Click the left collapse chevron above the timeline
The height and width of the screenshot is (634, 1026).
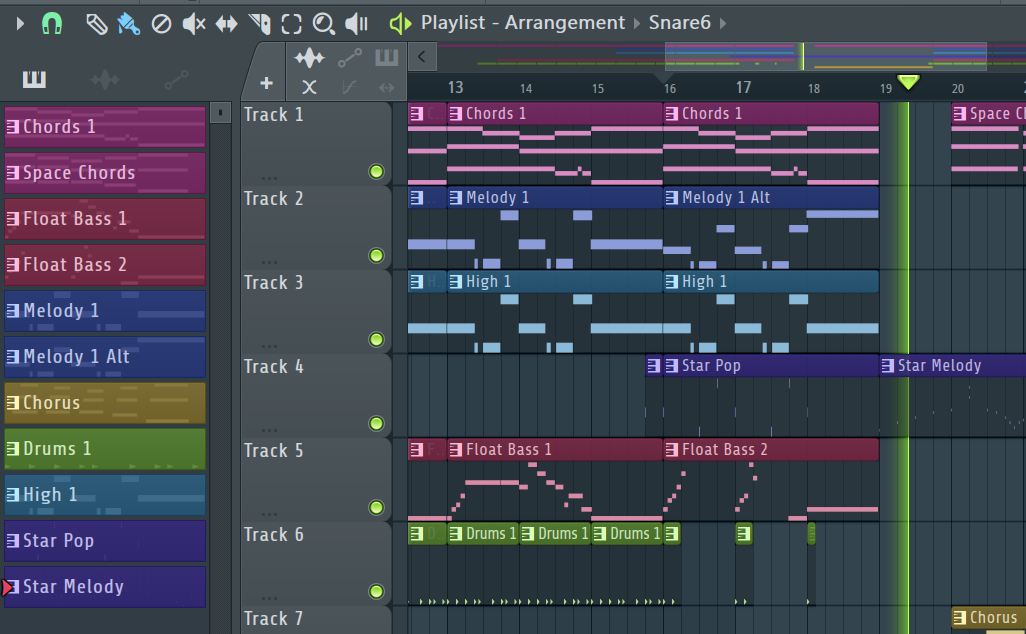(x=421, y=57)
